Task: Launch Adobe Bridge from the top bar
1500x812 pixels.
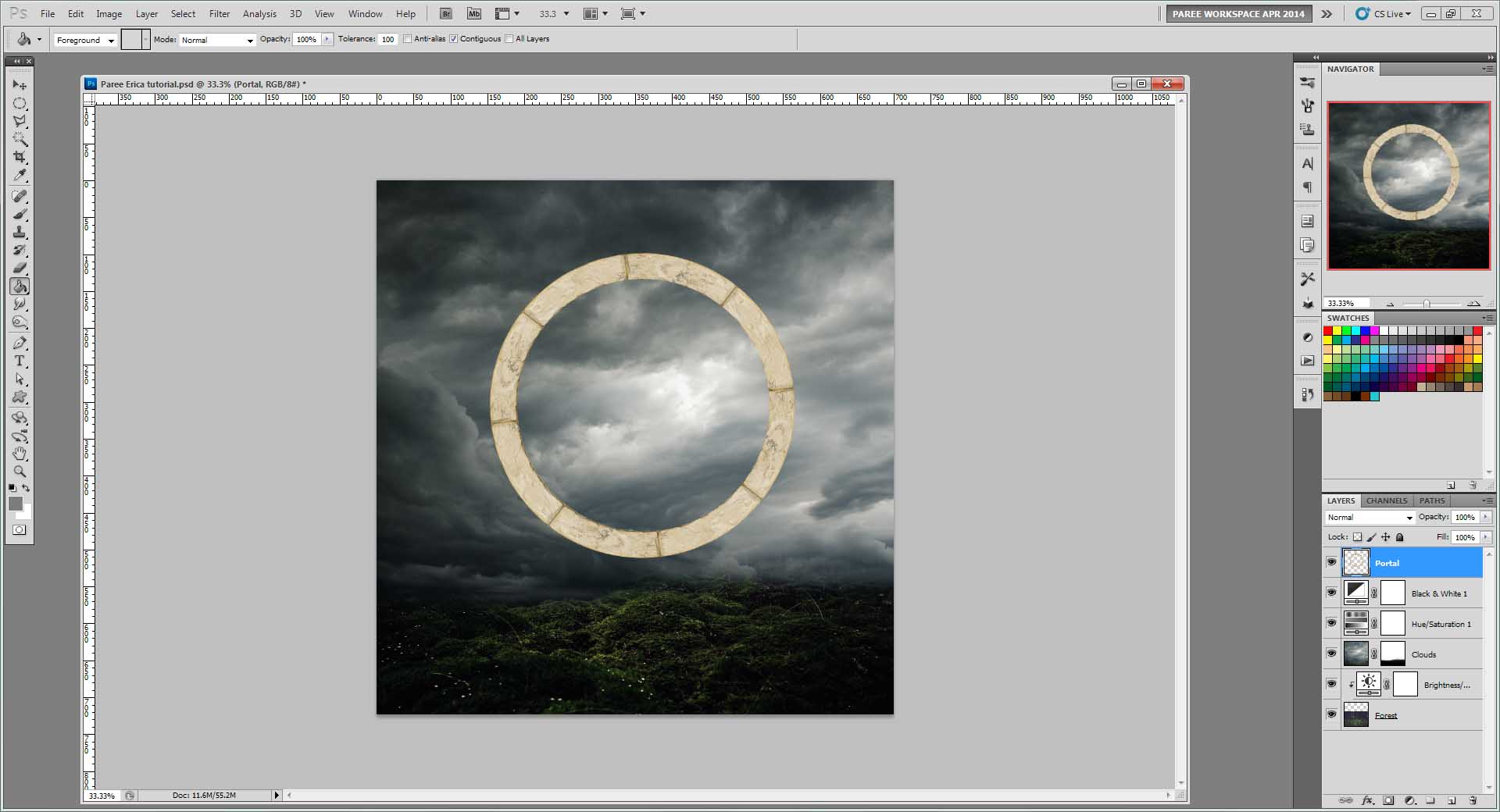Action: click(445, 14)
